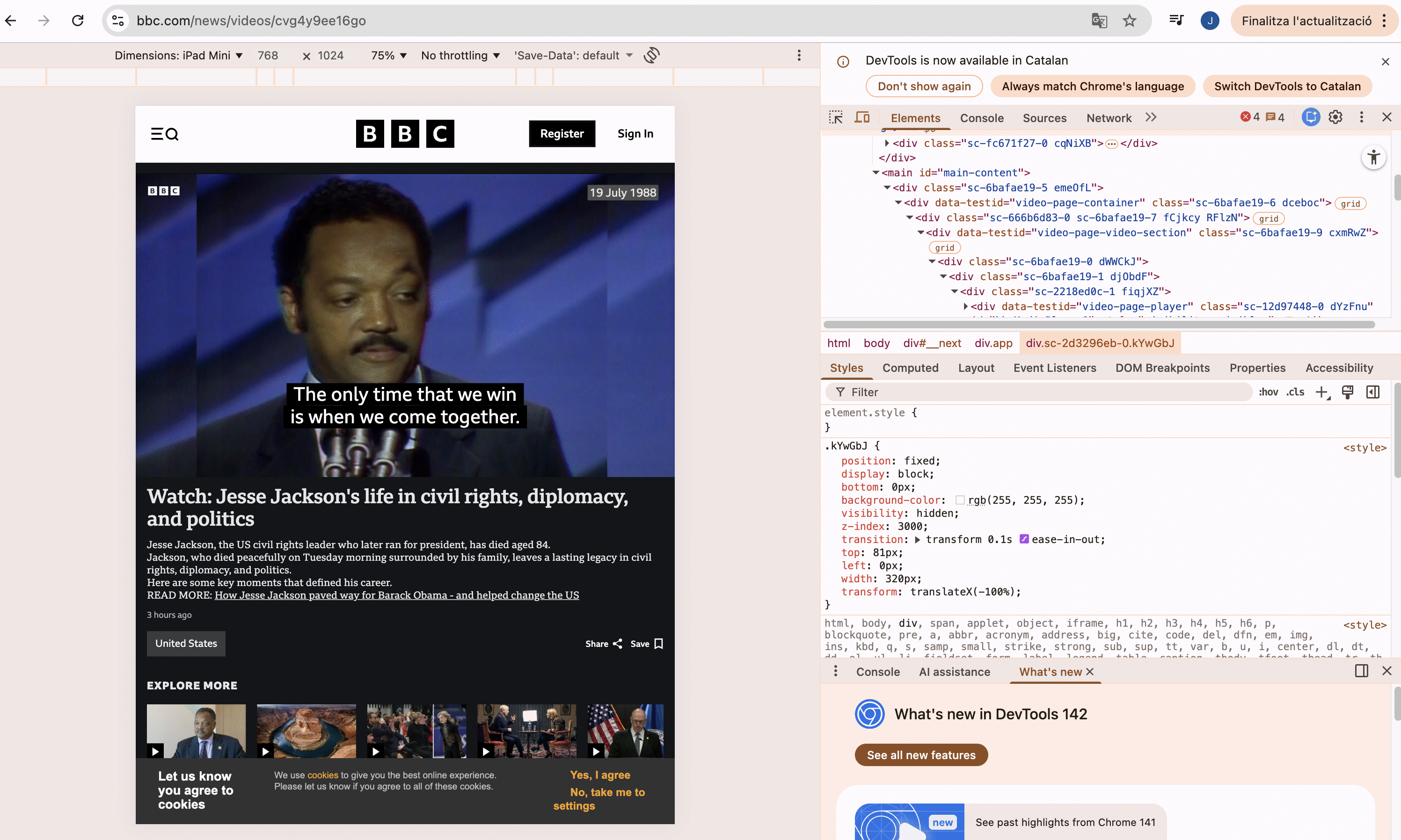Open BBC hamburger search menu icon
Screen dimensions: 1401x840
tap(164, 134)
